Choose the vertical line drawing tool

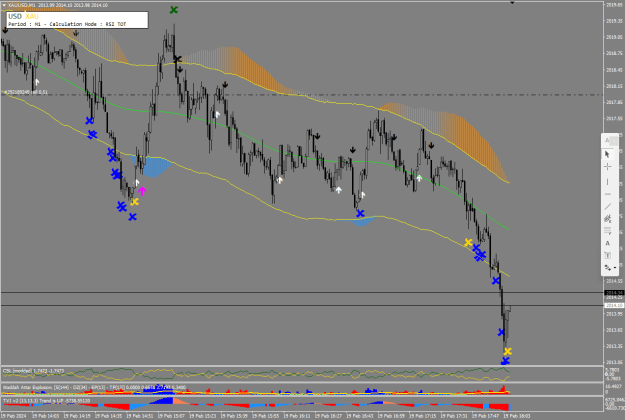coord(607,182)
